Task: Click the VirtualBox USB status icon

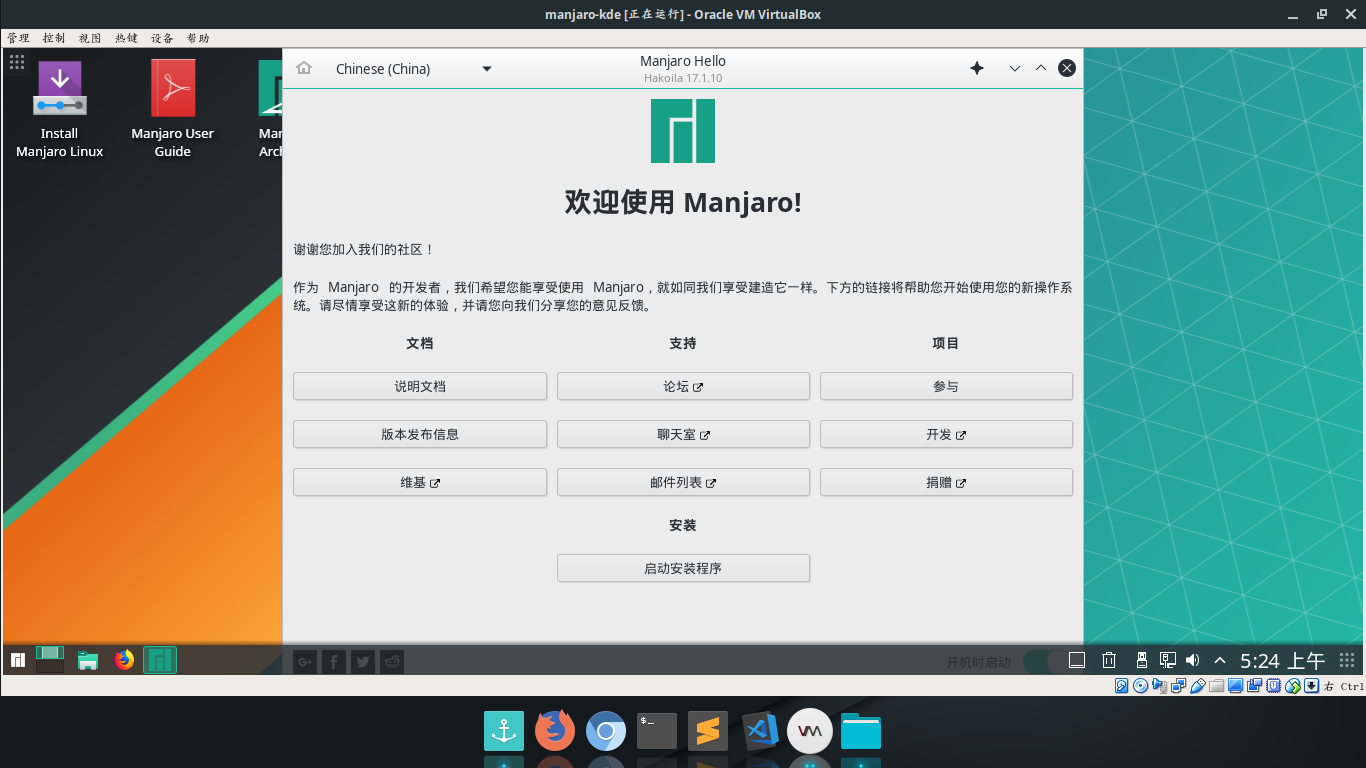Action: click(x=1197, y=686)
